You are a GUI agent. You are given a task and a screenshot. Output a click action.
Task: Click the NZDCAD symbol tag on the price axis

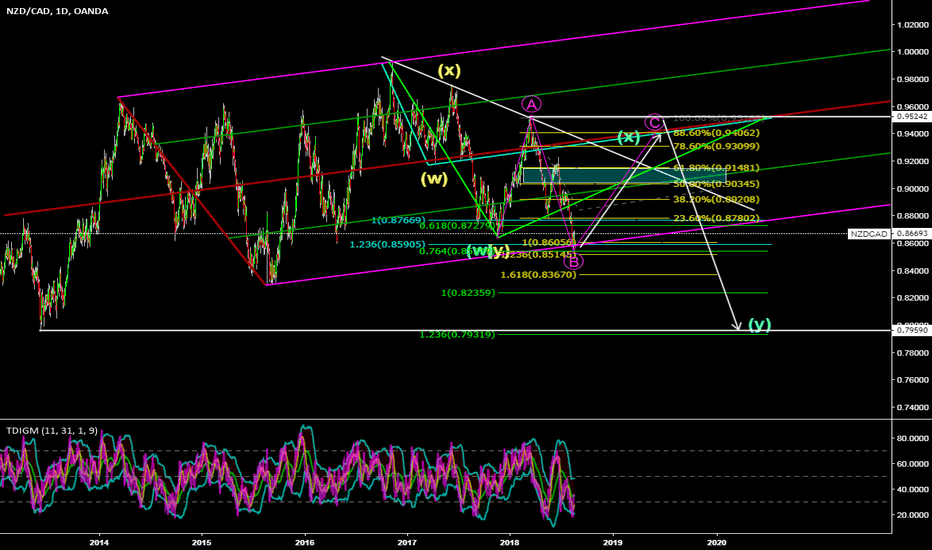tap(868, 234)
